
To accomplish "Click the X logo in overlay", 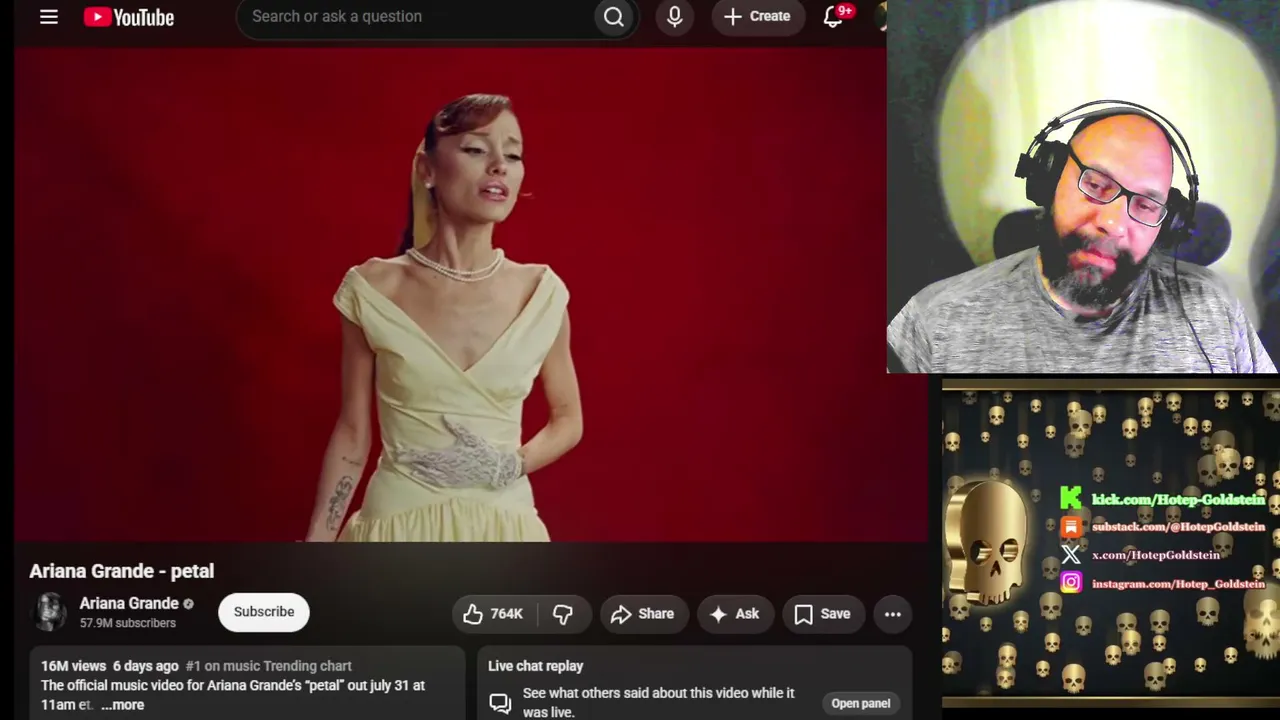I will click(x=1071, y=554).
